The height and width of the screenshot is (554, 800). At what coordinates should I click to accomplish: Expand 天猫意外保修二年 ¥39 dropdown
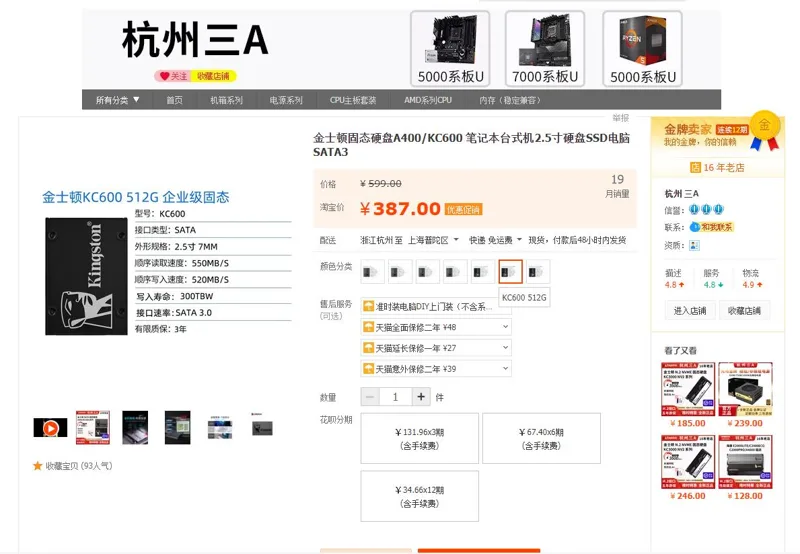click(x=436, y=369)
